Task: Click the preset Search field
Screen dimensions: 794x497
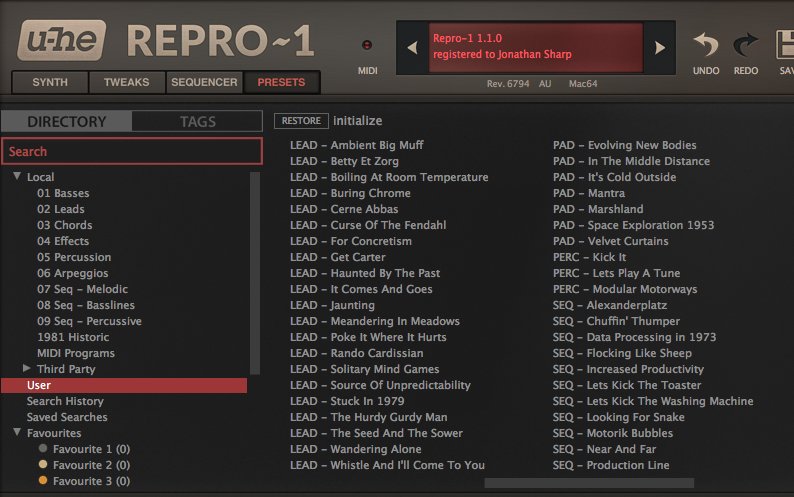Action: pos(132,151)
